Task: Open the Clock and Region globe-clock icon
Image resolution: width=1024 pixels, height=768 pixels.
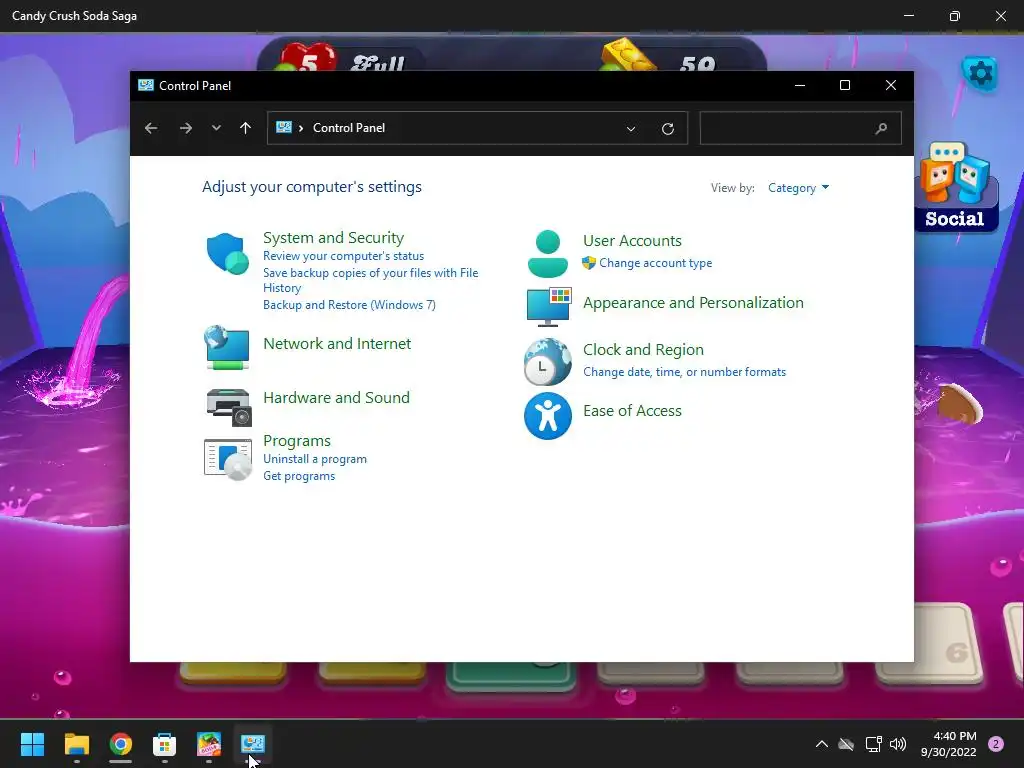Action: [x=547, y=361]
